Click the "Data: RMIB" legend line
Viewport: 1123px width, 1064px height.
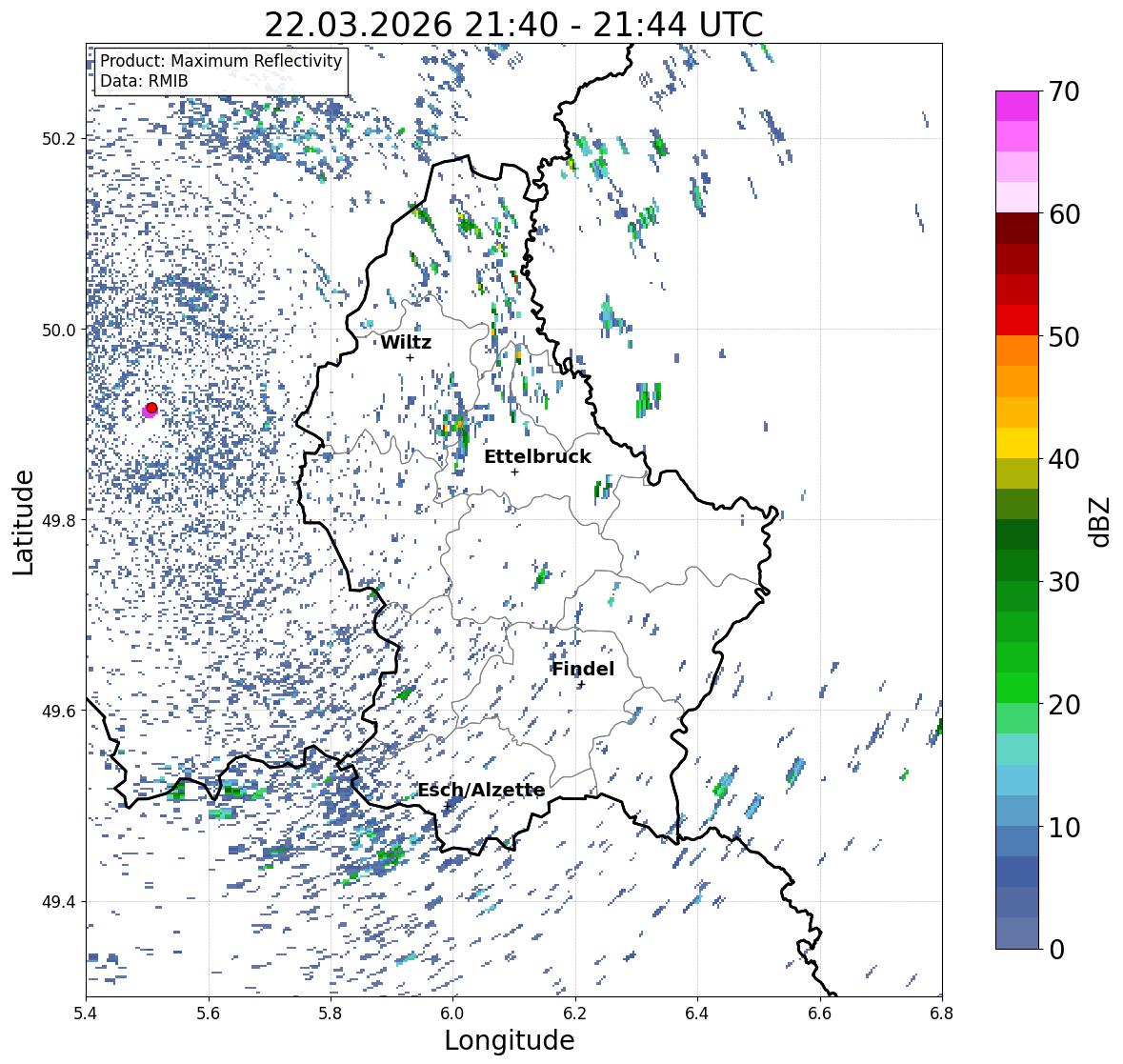[144, 81]
